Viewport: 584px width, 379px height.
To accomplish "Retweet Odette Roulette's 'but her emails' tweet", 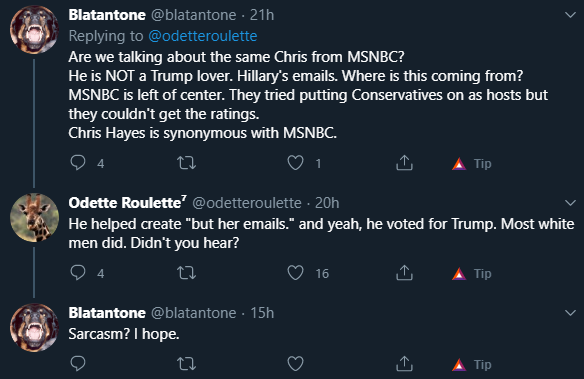I will coord(186,273).
